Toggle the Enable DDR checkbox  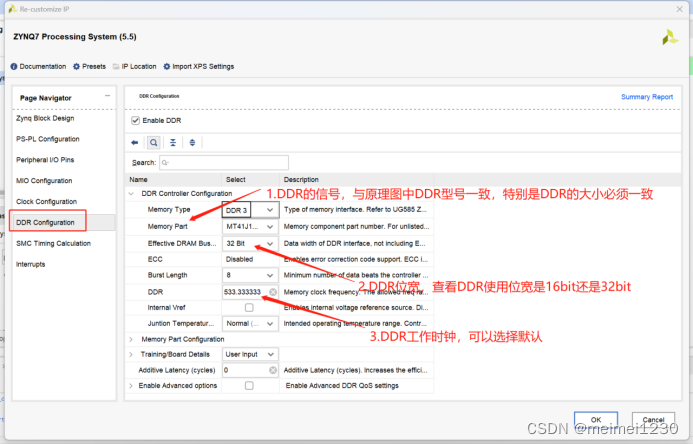[136, 121]
